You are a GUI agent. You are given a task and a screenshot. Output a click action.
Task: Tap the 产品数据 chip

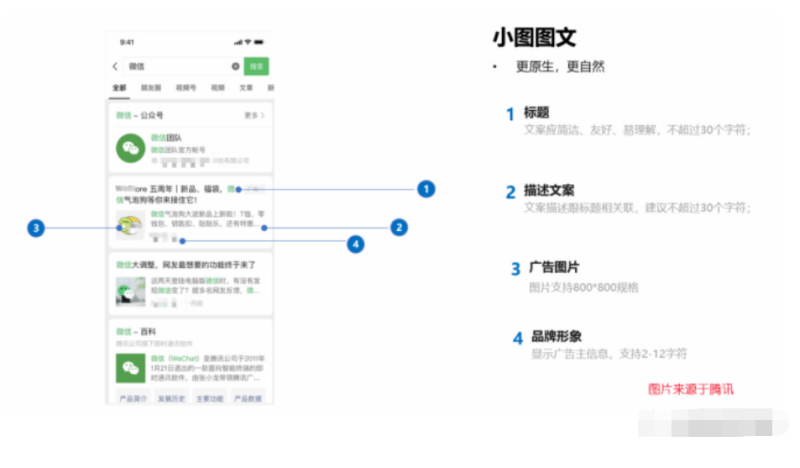click(x=248, y=399)
